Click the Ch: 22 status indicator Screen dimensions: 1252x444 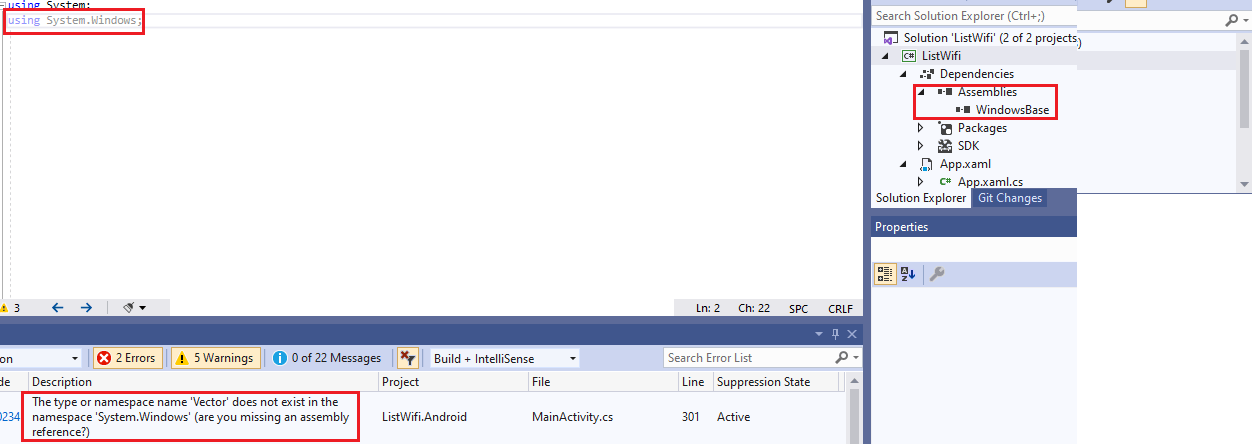(x=756, y=308)
